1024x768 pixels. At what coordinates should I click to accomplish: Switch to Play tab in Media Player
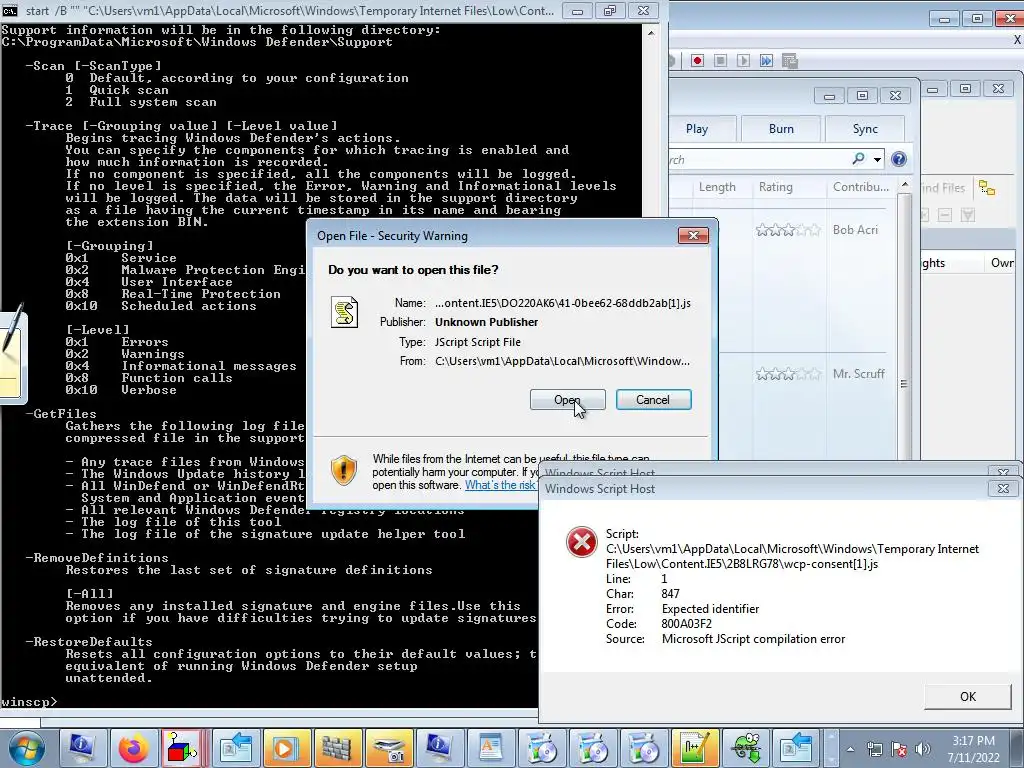tap(697, 129)
